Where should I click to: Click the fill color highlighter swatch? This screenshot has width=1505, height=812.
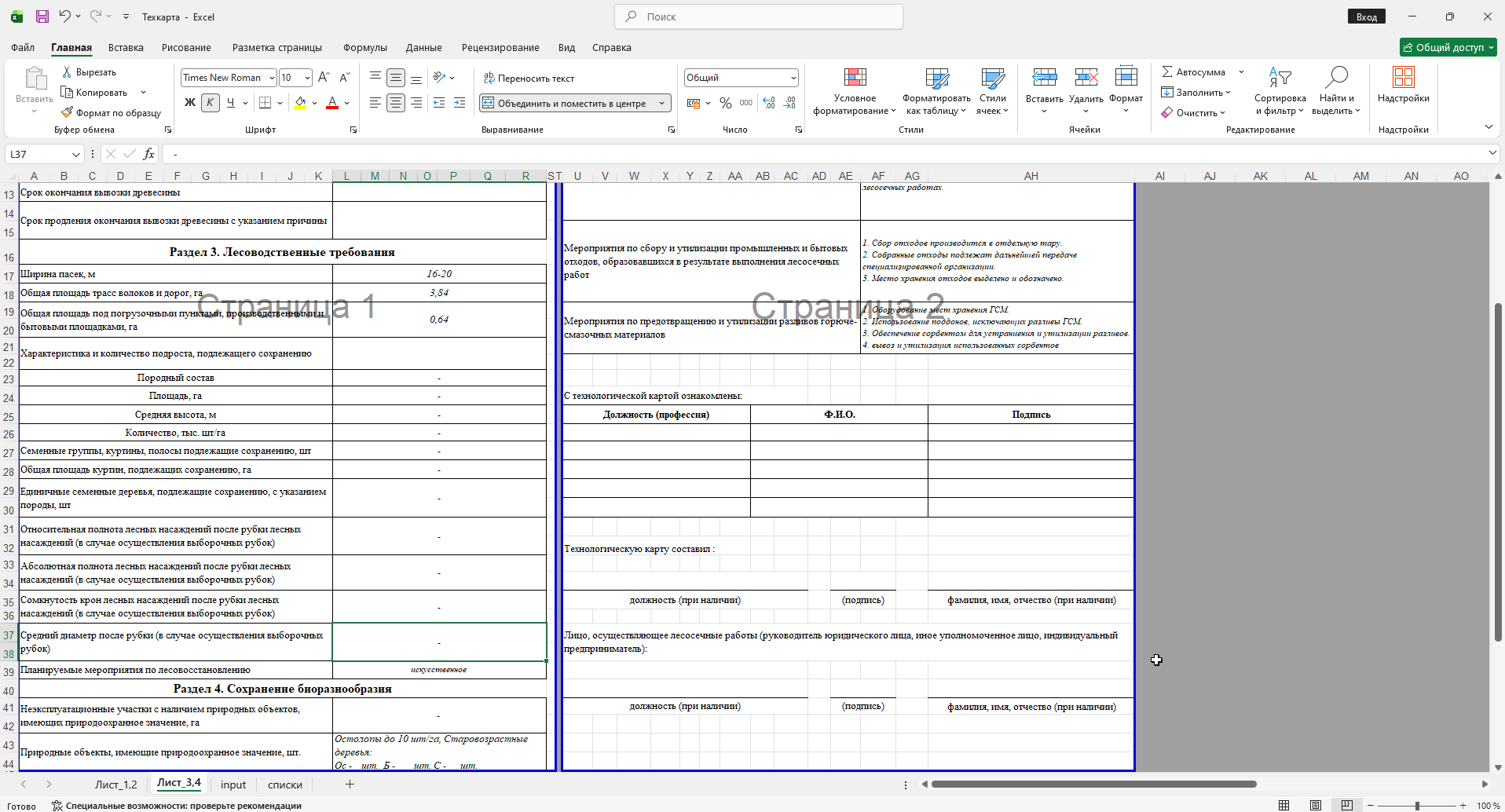pos(300,103)
